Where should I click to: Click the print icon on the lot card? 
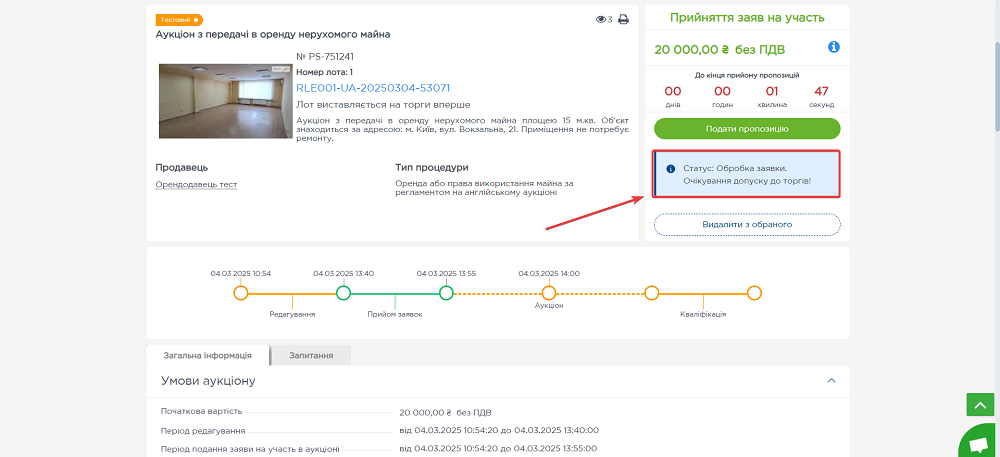pyautogui.click(x=623, y=19)
